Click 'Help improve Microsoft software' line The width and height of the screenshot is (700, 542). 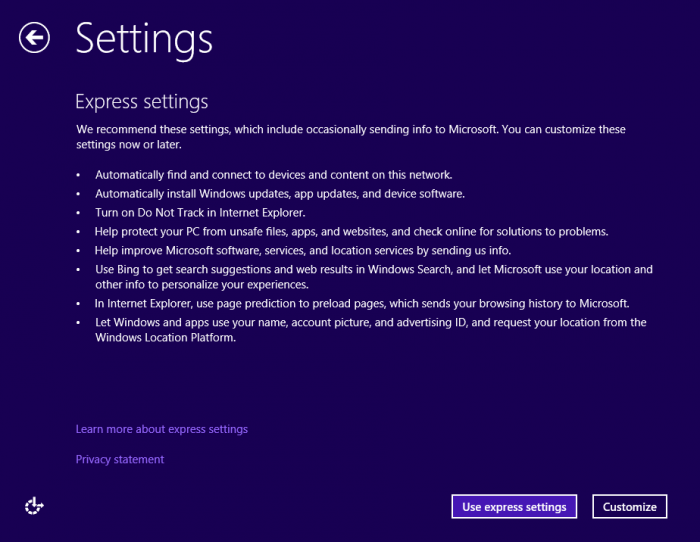pyautogui.click(x=303, y=250)
